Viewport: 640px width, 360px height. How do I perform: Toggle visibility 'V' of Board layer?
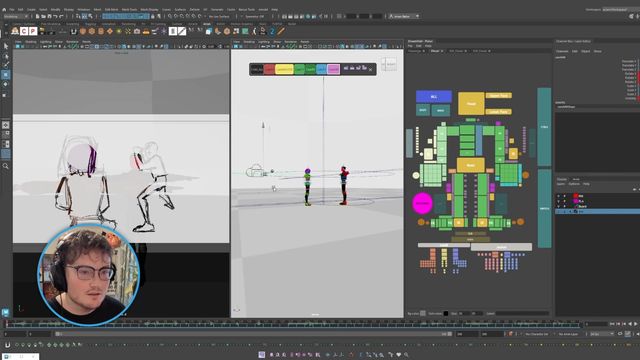tap(558, 207)
